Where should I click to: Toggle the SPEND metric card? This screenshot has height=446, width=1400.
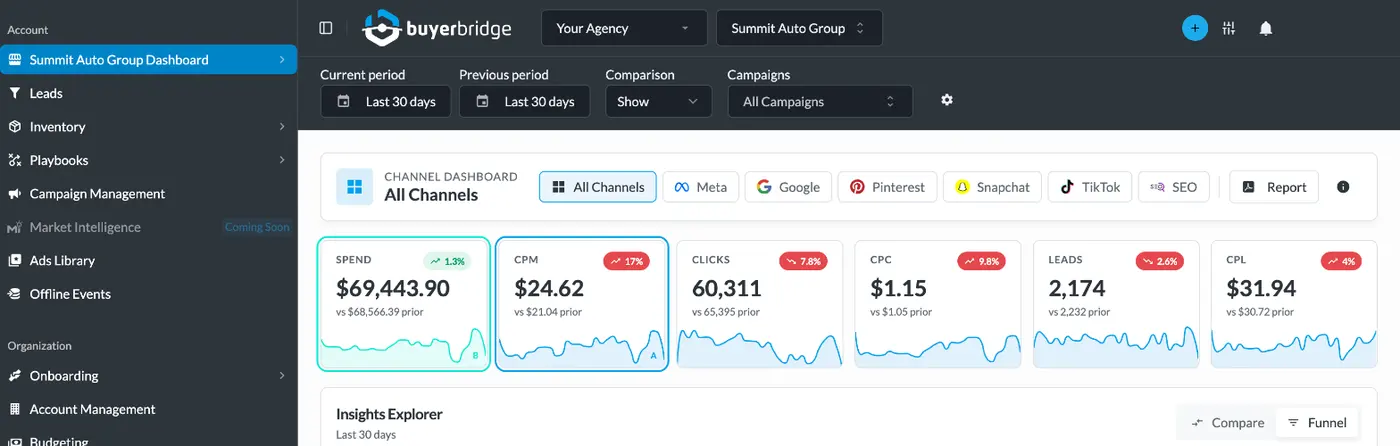(404, 304)
